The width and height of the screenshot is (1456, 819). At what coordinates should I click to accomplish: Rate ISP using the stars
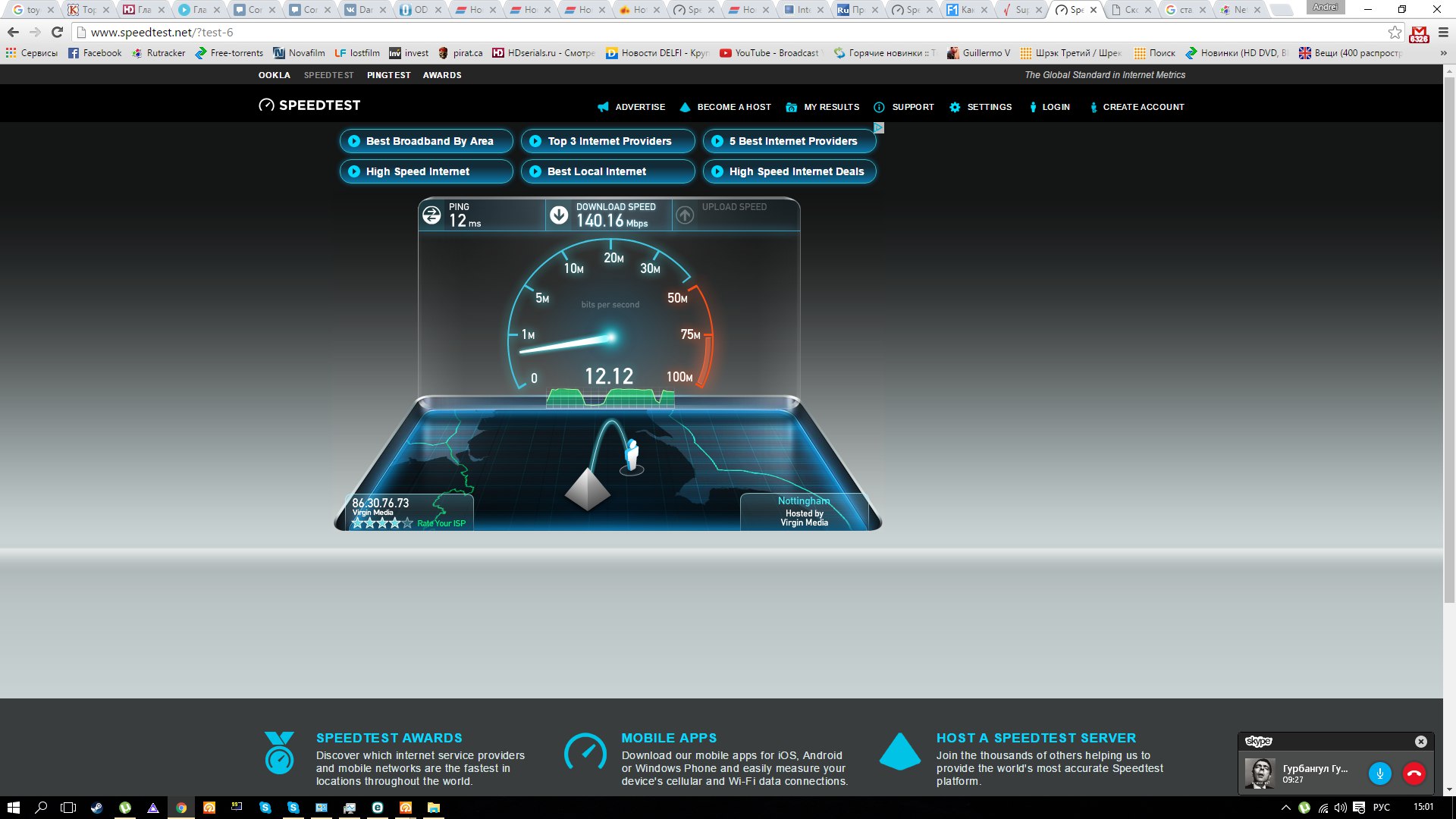click(x=382, y=523)
